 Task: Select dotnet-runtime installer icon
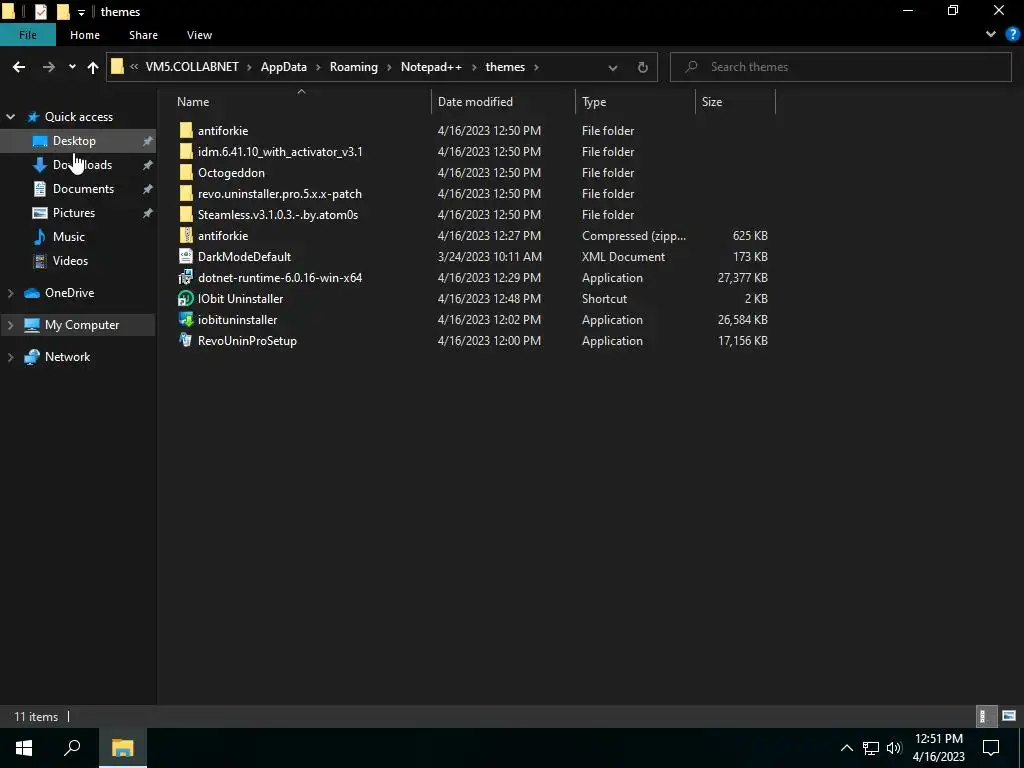click(x=186, y=277)
